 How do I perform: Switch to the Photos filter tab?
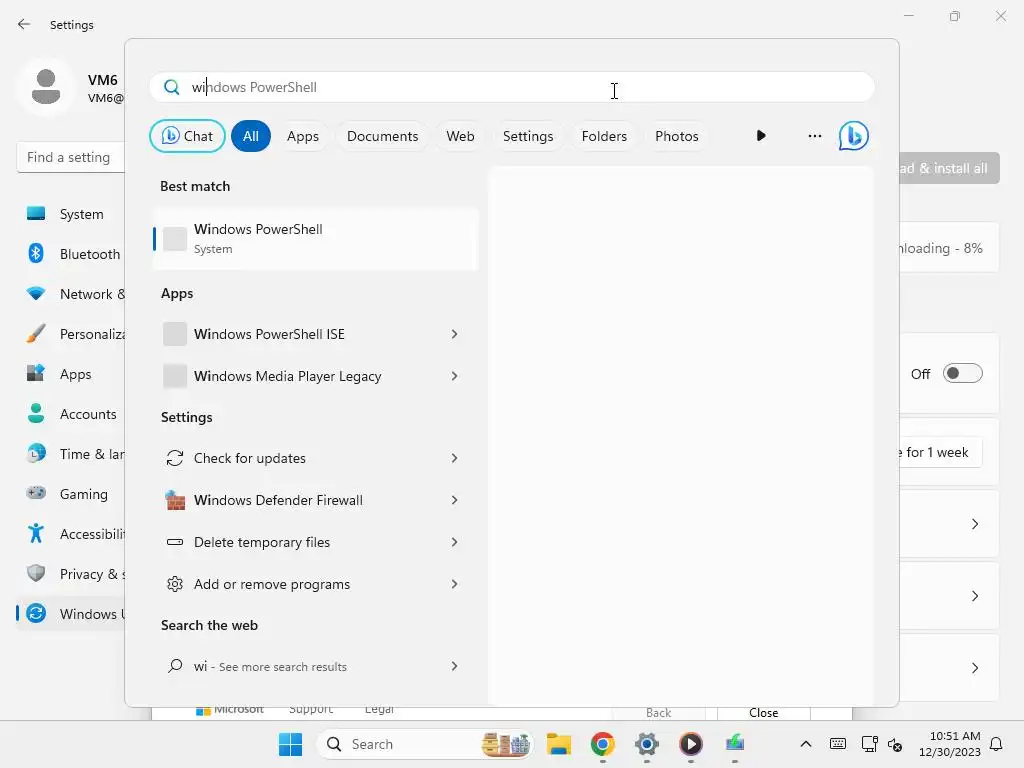[677, 136]
